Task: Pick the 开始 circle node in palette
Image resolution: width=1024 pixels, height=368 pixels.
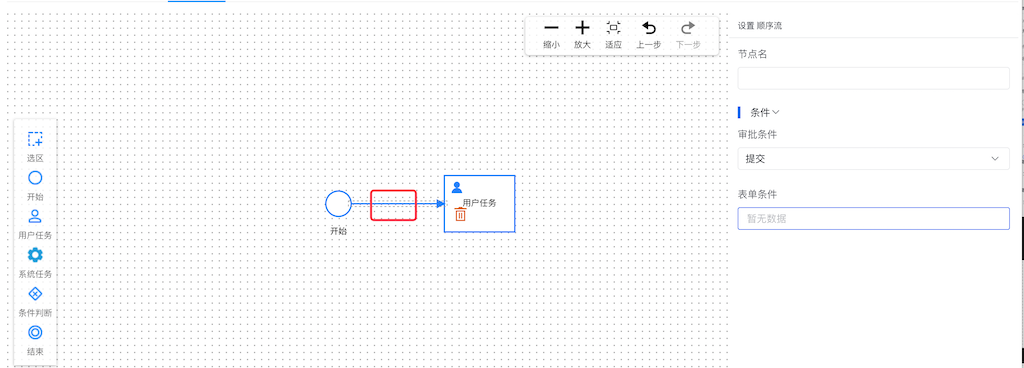Action: (x=35, y=177)
